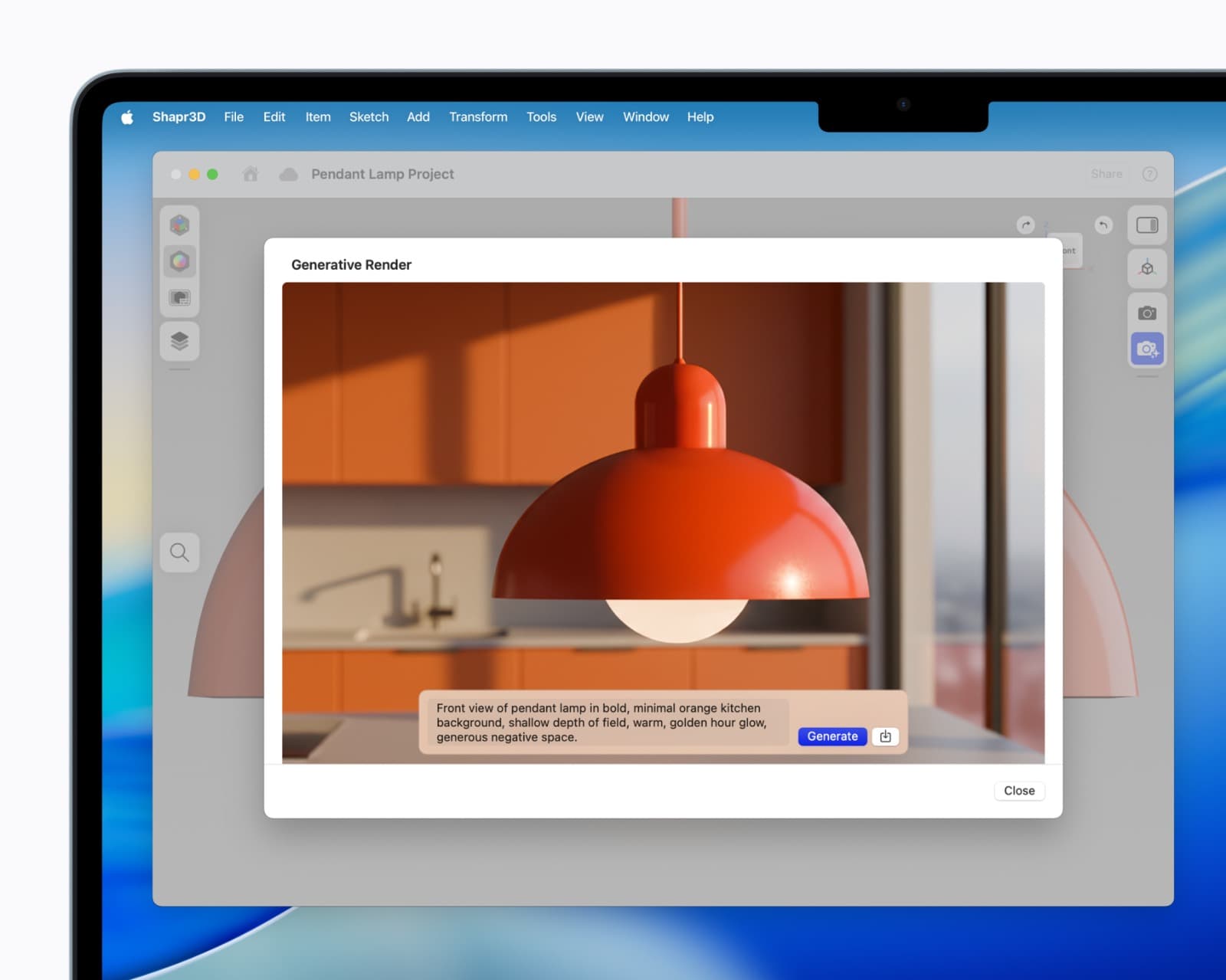Screen dimensions: 1226x980
Task: Open the Transform menu
Action: (478, 116)
